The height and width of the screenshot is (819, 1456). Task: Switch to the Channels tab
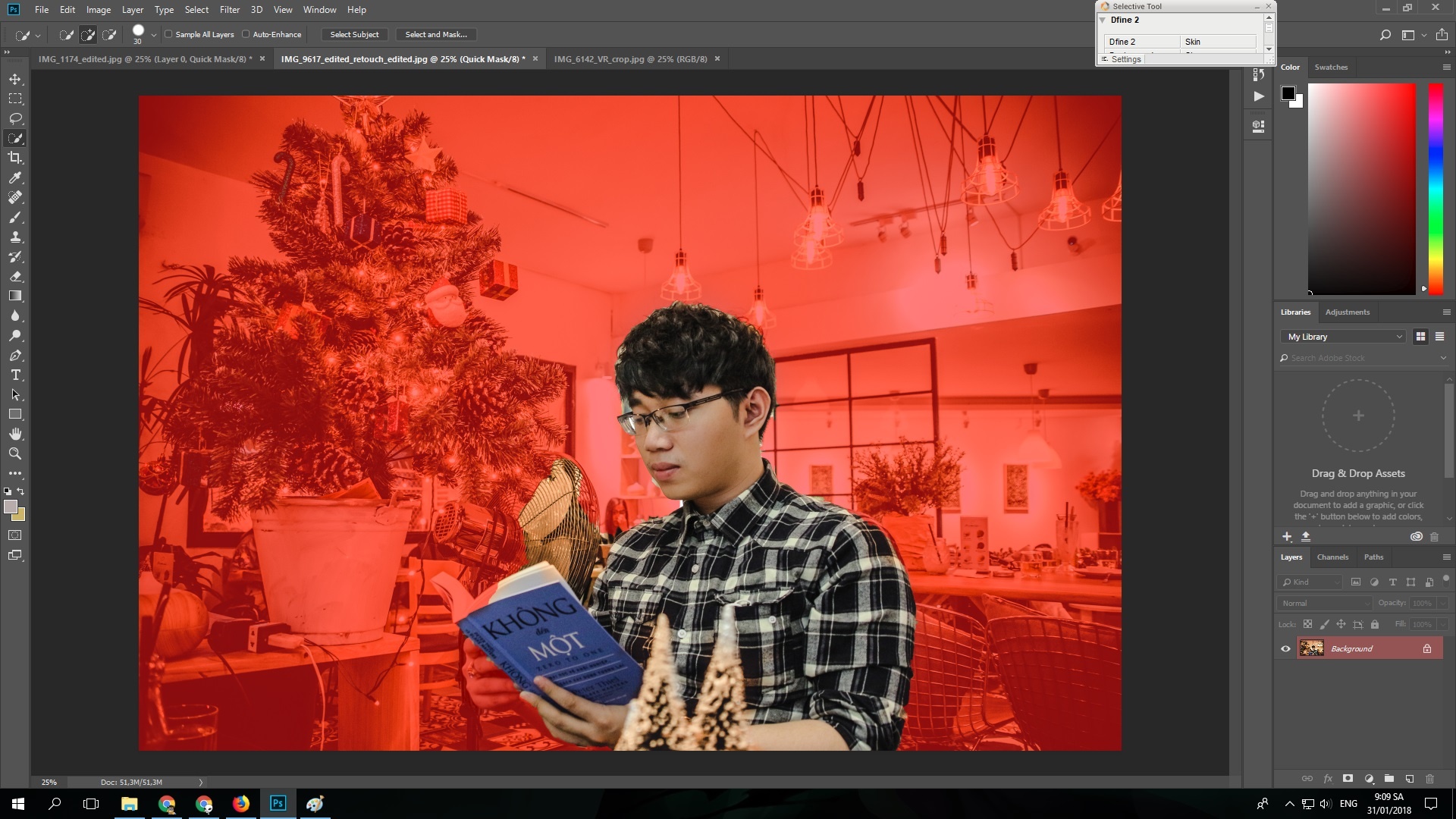[1332, 557]
